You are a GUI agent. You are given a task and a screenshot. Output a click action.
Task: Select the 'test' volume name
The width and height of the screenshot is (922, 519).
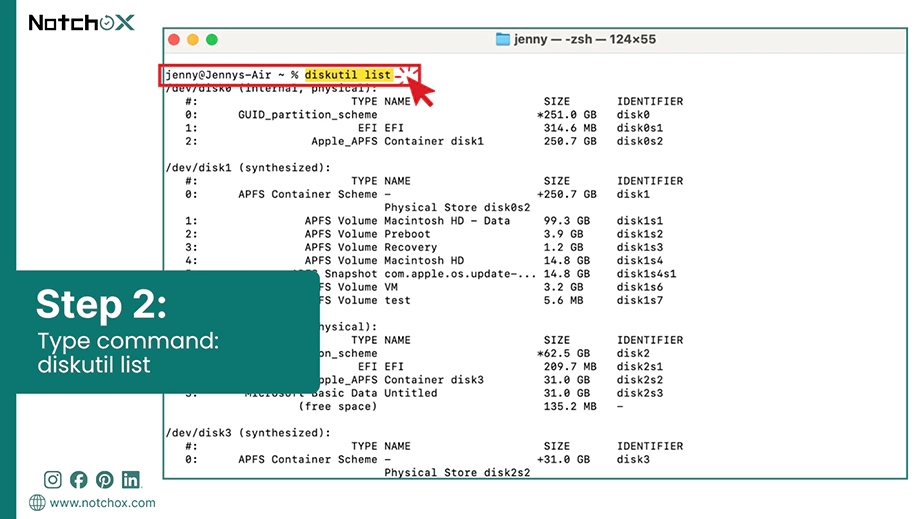click(397, 300)
